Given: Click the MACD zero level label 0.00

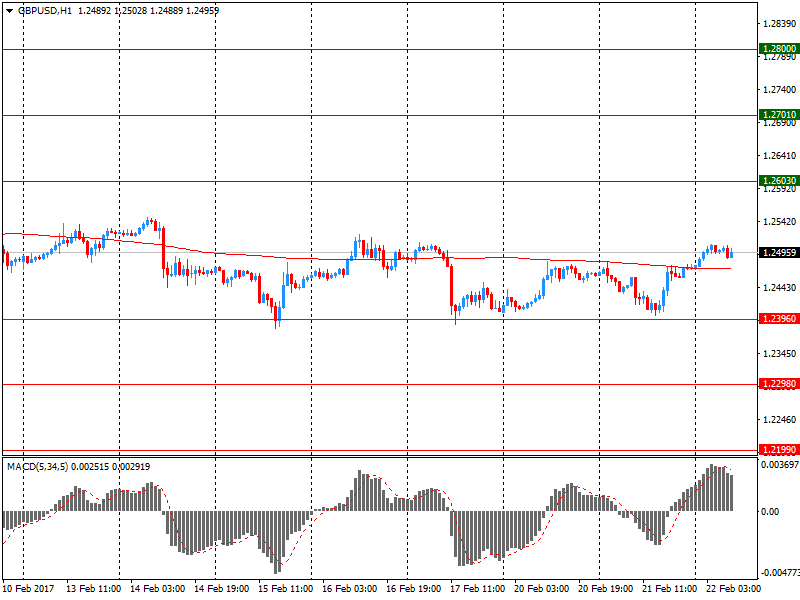Looking at the screenshot, I should pyautogui.click(x=770, y=511).
